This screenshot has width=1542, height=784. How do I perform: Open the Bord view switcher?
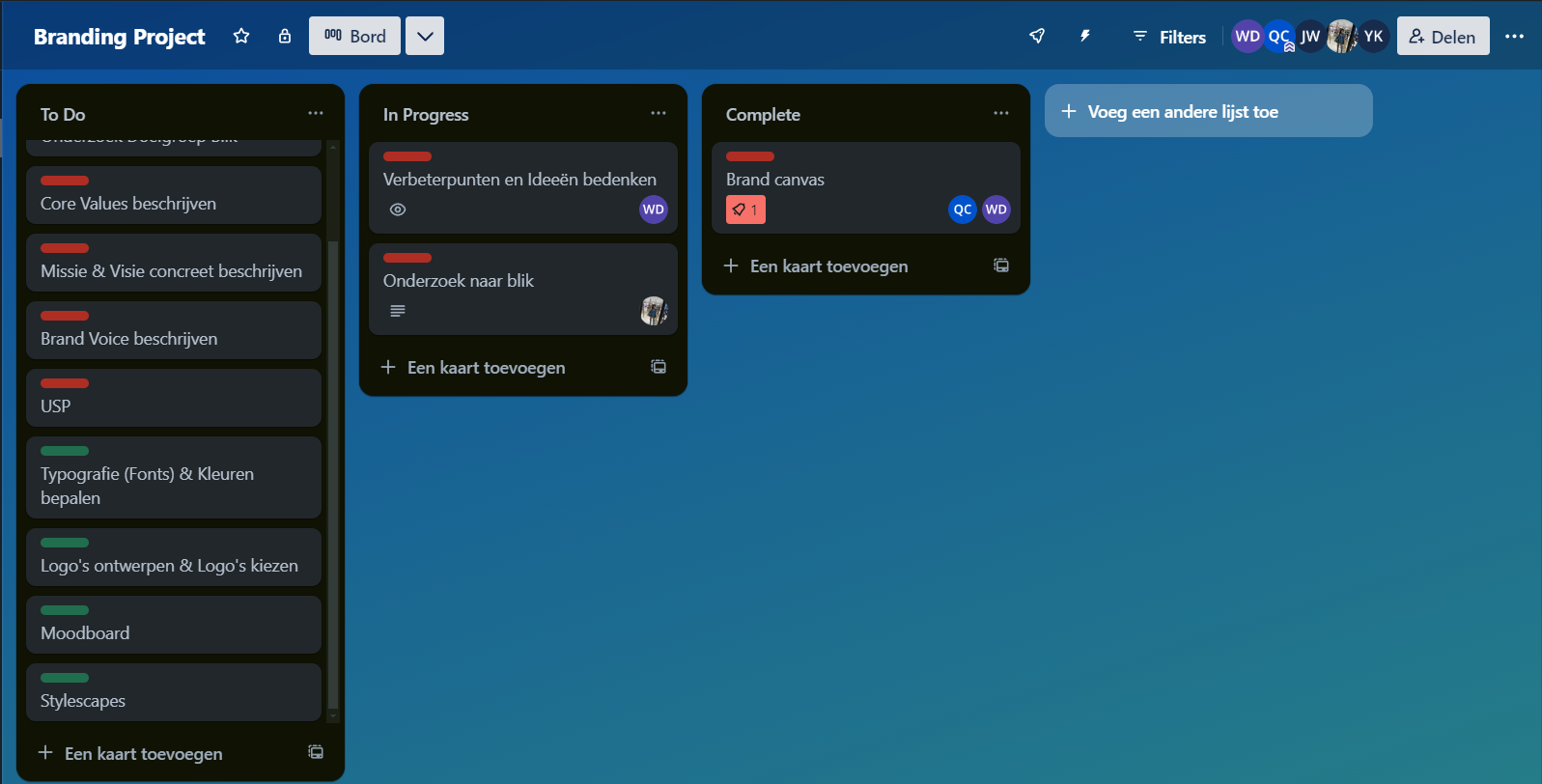pyautogui.click(x=354, y=36)
